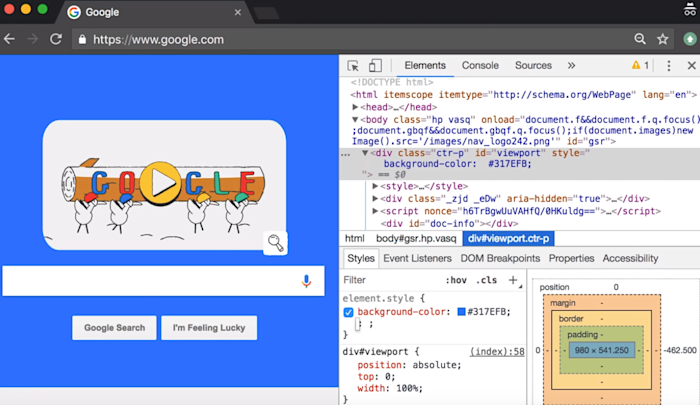The width and height of the screenshot is (700, 405).
Task: Click the margin label in the box model
Action: 562,303
